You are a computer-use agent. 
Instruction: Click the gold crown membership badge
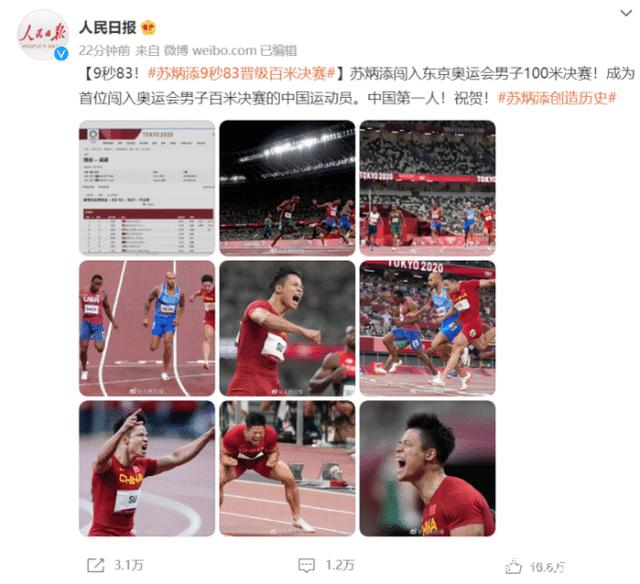click(x=149, y=28)
